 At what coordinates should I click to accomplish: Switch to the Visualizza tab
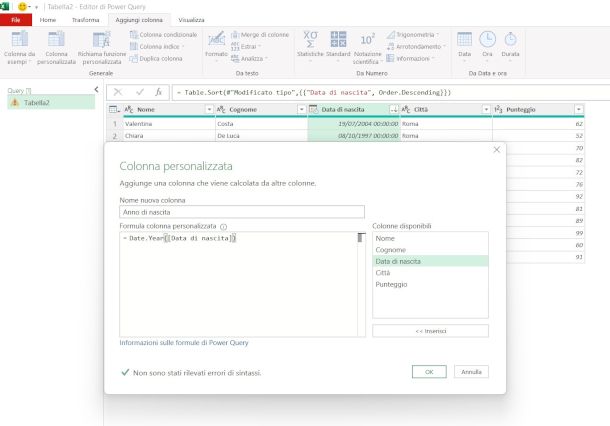click(x=191, y=20)
